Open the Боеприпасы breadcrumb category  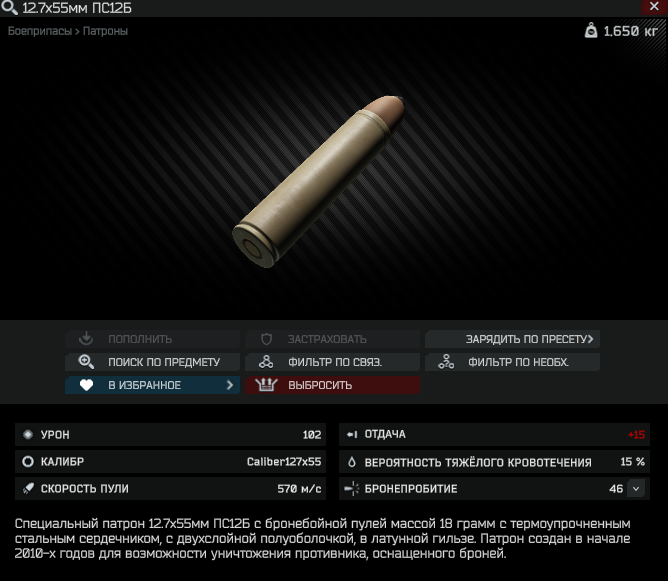coord(40,31)
